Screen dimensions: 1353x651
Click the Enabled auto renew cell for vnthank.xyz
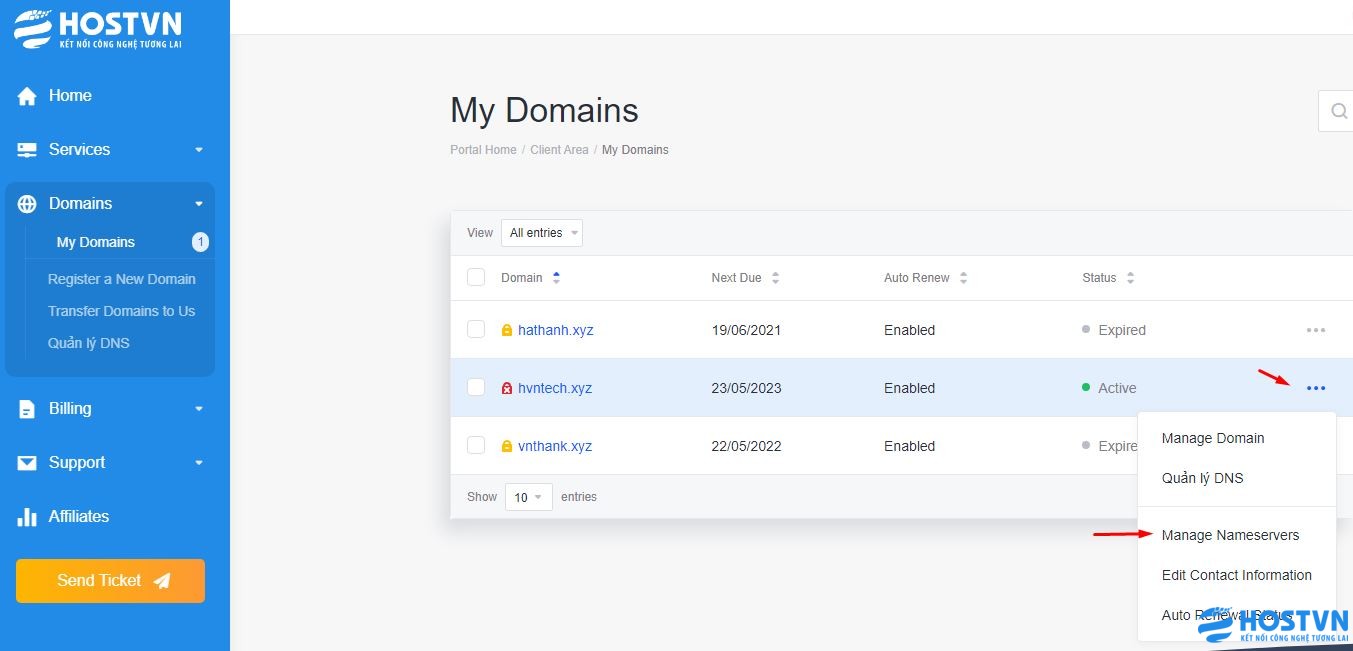[910, 446]
